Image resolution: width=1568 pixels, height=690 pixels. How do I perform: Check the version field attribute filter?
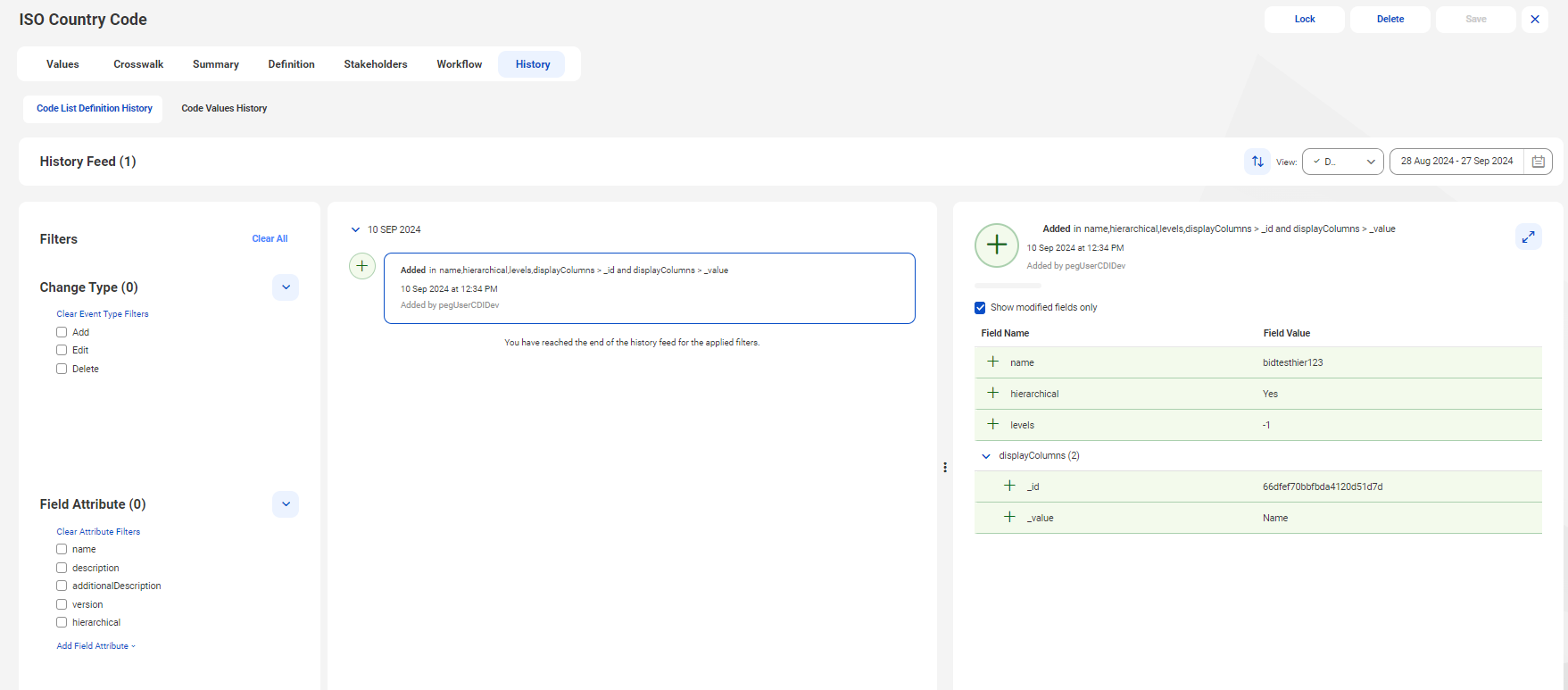pos(62,604)
